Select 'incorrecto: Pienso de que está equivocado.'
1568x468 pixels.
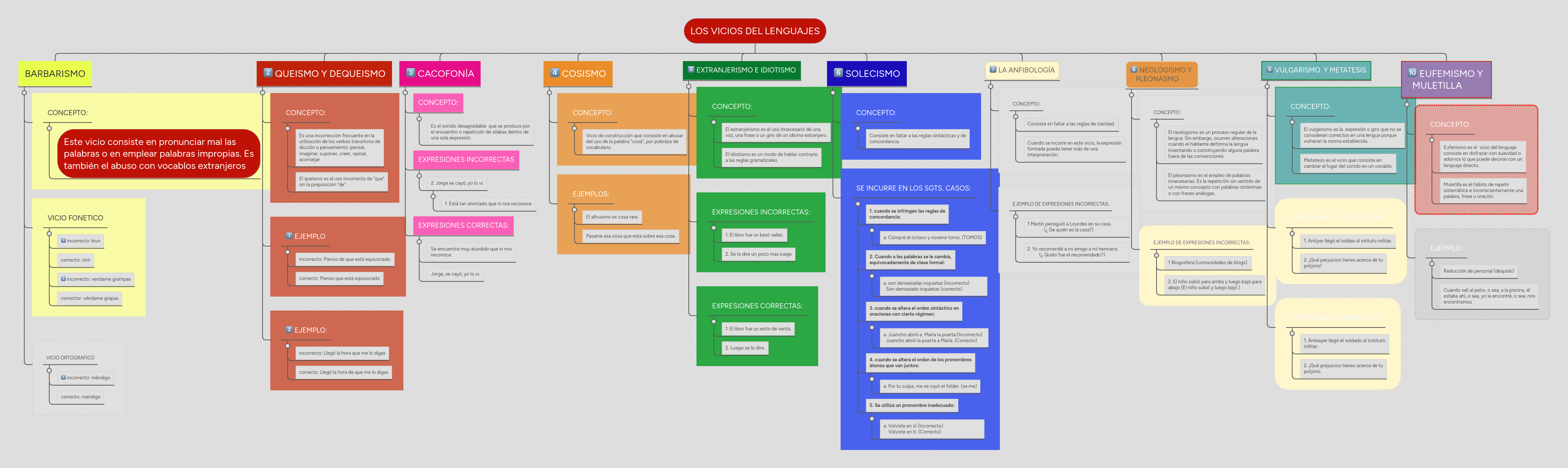[345, 259]
